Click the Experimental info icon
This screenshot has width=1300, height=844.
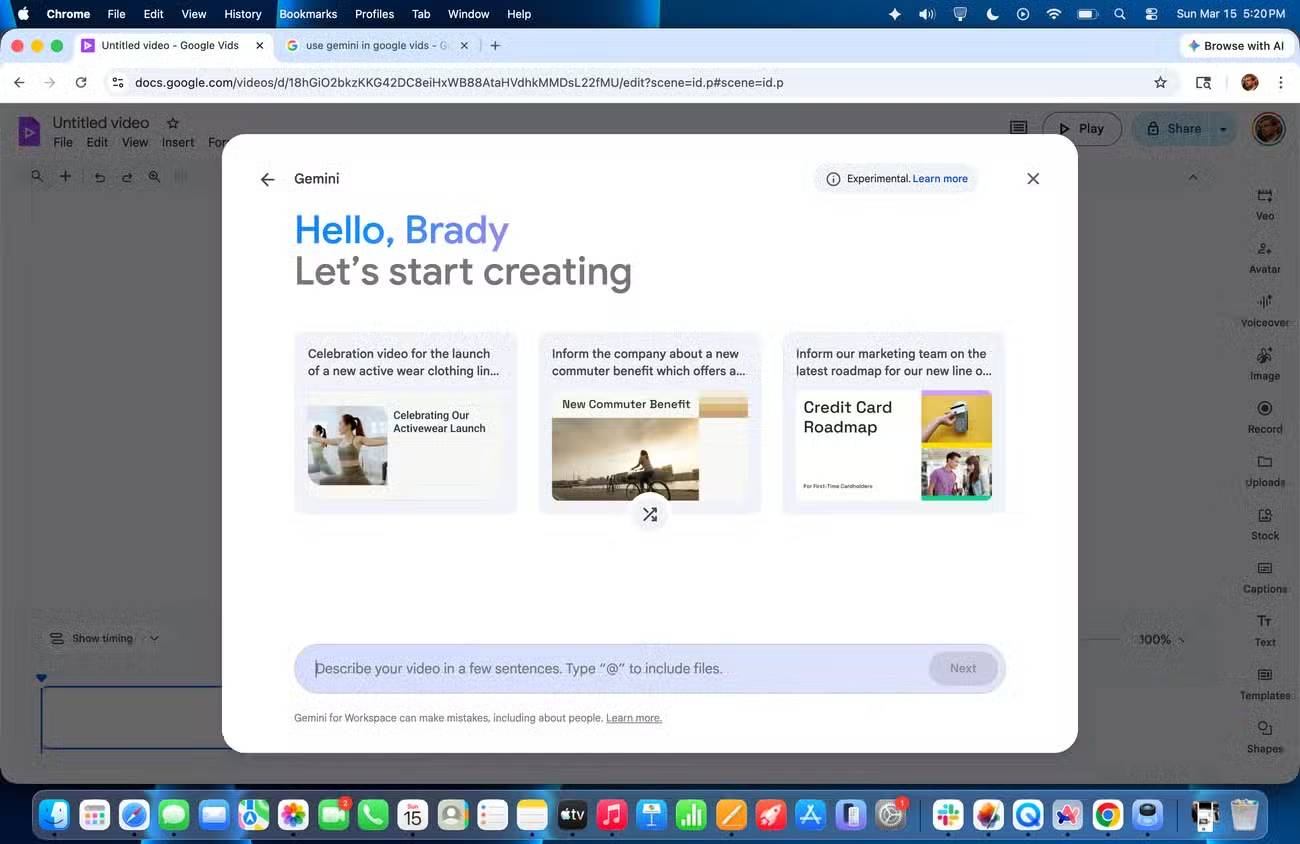(x=833, y=179)
